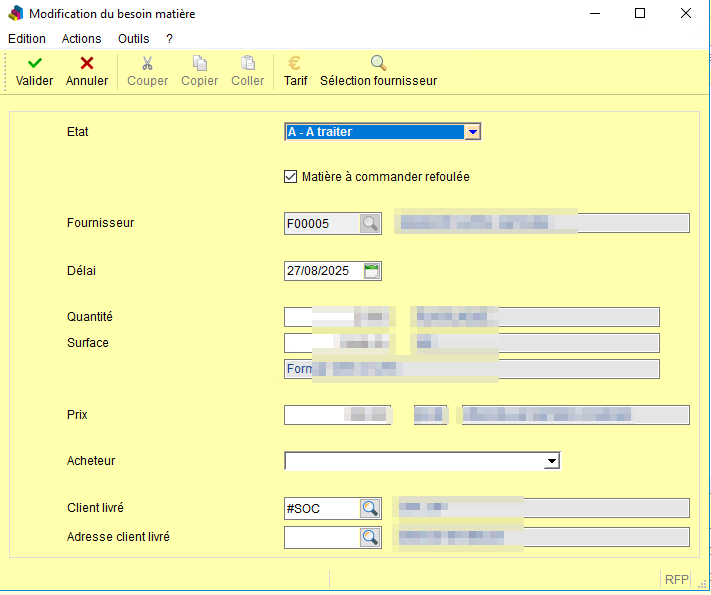Screen dimensions: 711x595
Task: Open Sélection fournisseur magnifier tool
Action: click(378, 63)
